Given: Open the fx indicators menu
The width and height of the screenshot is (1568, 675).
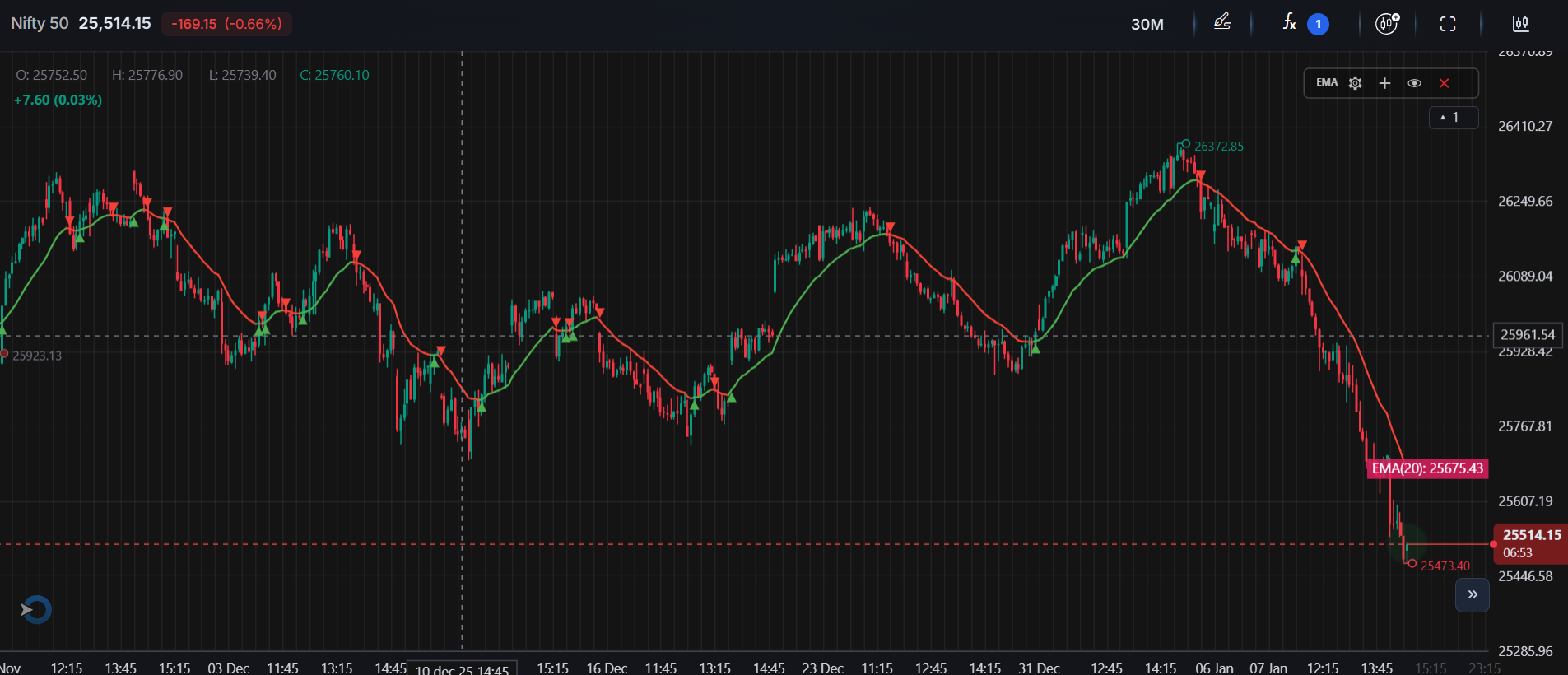Looking at the screenshot, I should coord(1289,23).
